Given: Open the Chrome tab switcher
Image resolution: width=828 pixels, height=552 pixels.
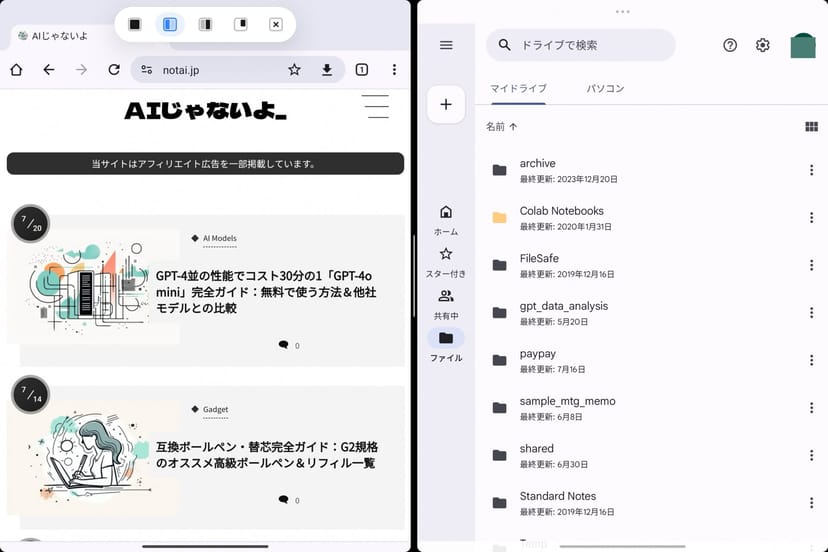Looking at the screenshot, I should (362, 70).
